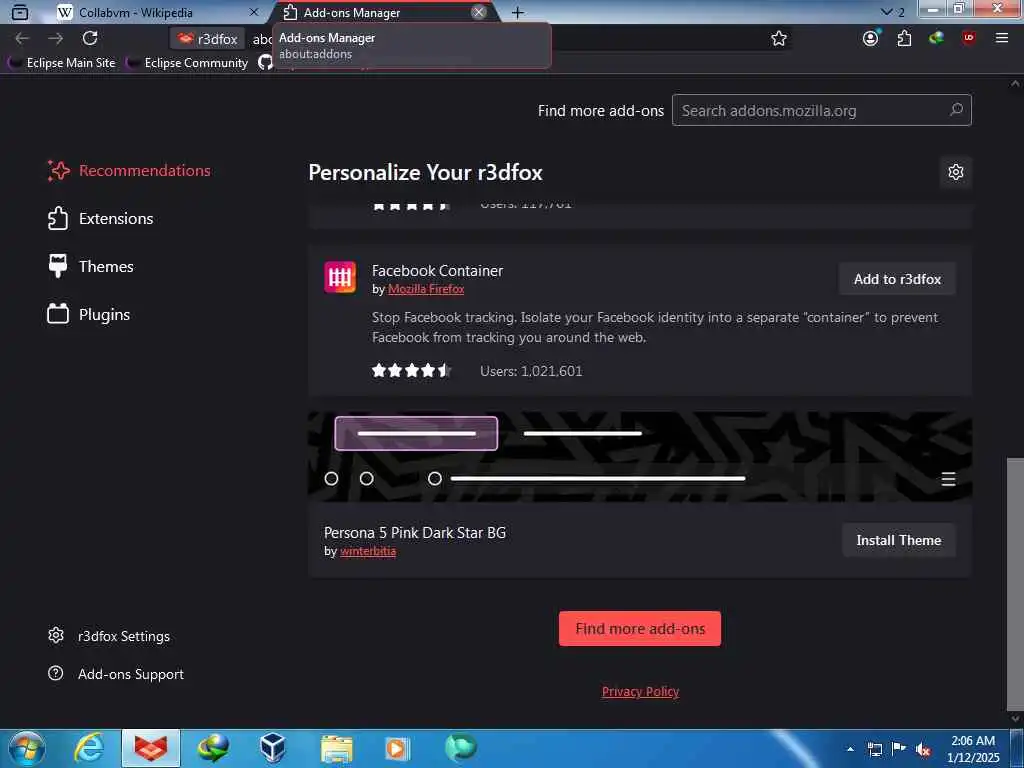This screenshot has height=768, width=1024.
Task: Launch Internet Explorer from taskbar
Action: 89,748
